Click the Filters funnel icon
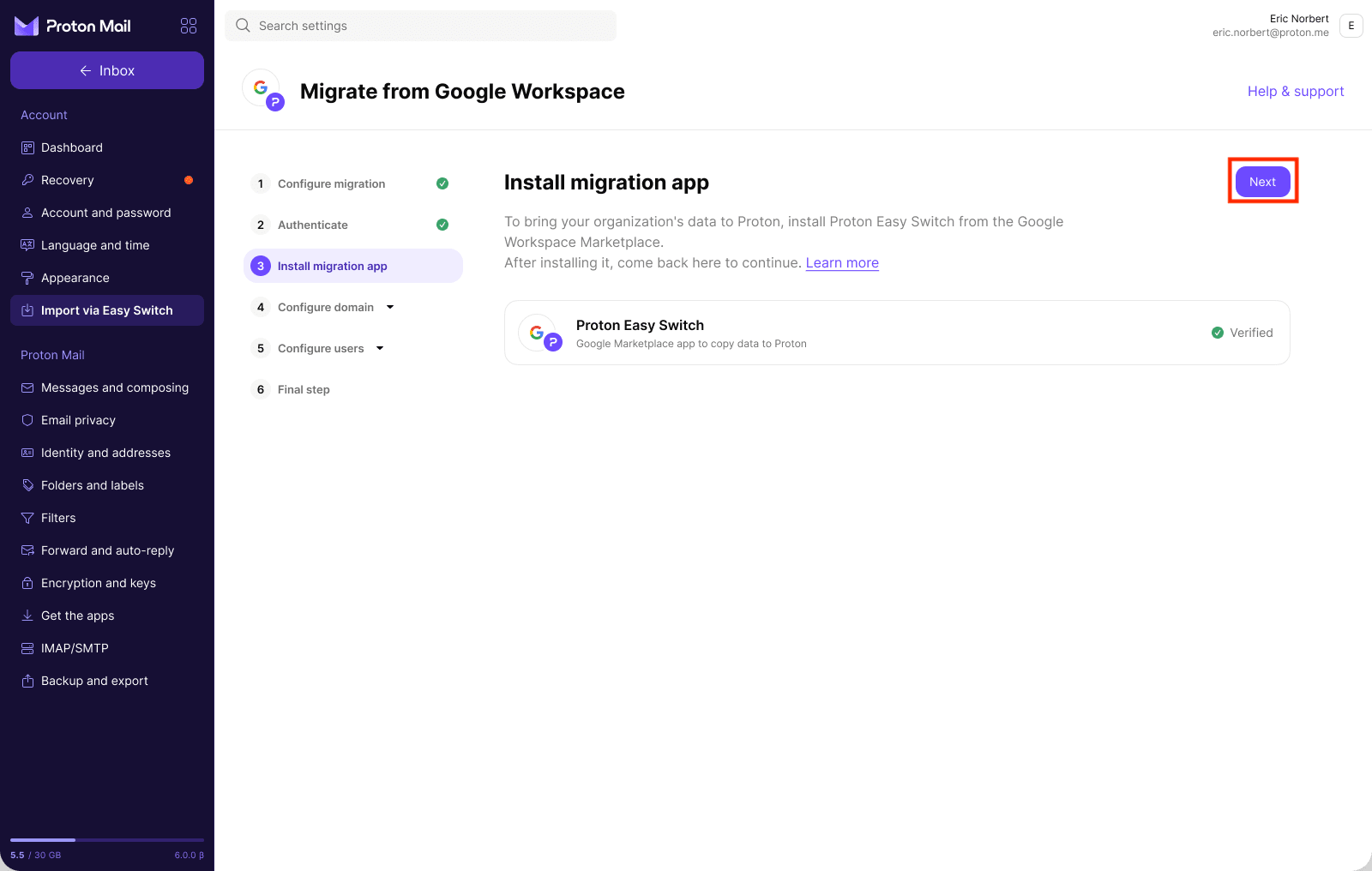Viewport: 1372px width, 871px height. 27,518
